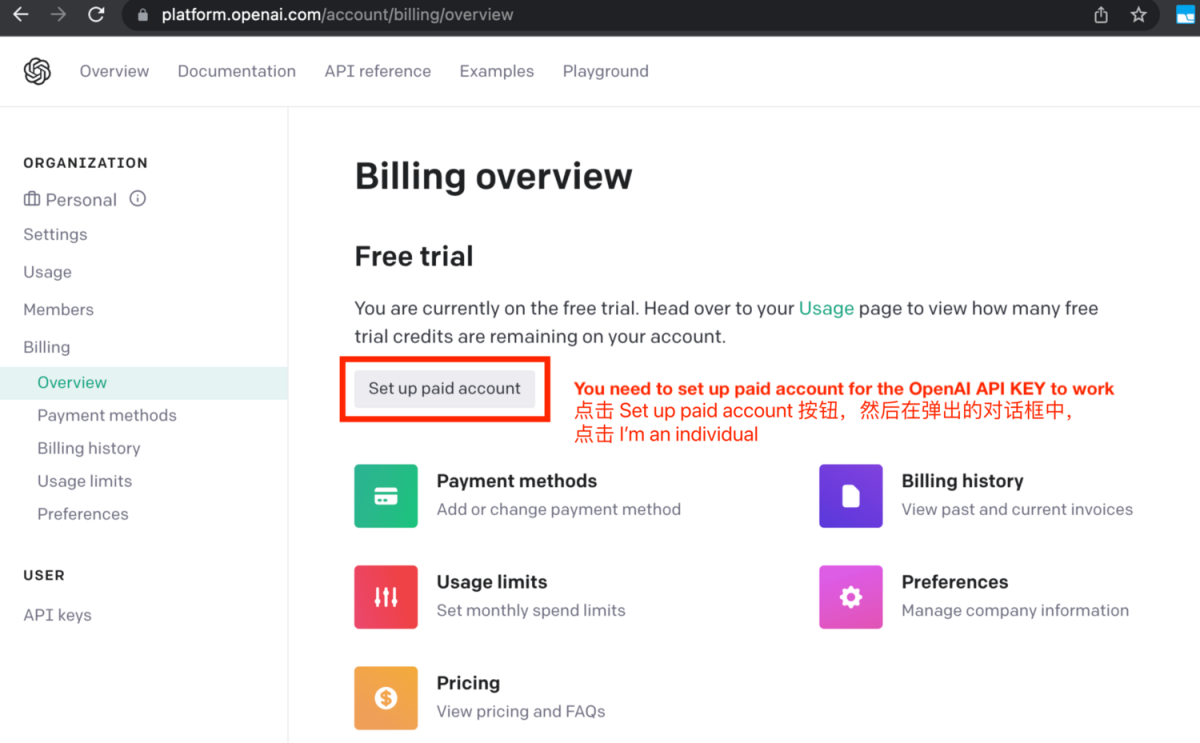Click the browser share icon
Screen dimensions: 1200x743
[1101, 15]
